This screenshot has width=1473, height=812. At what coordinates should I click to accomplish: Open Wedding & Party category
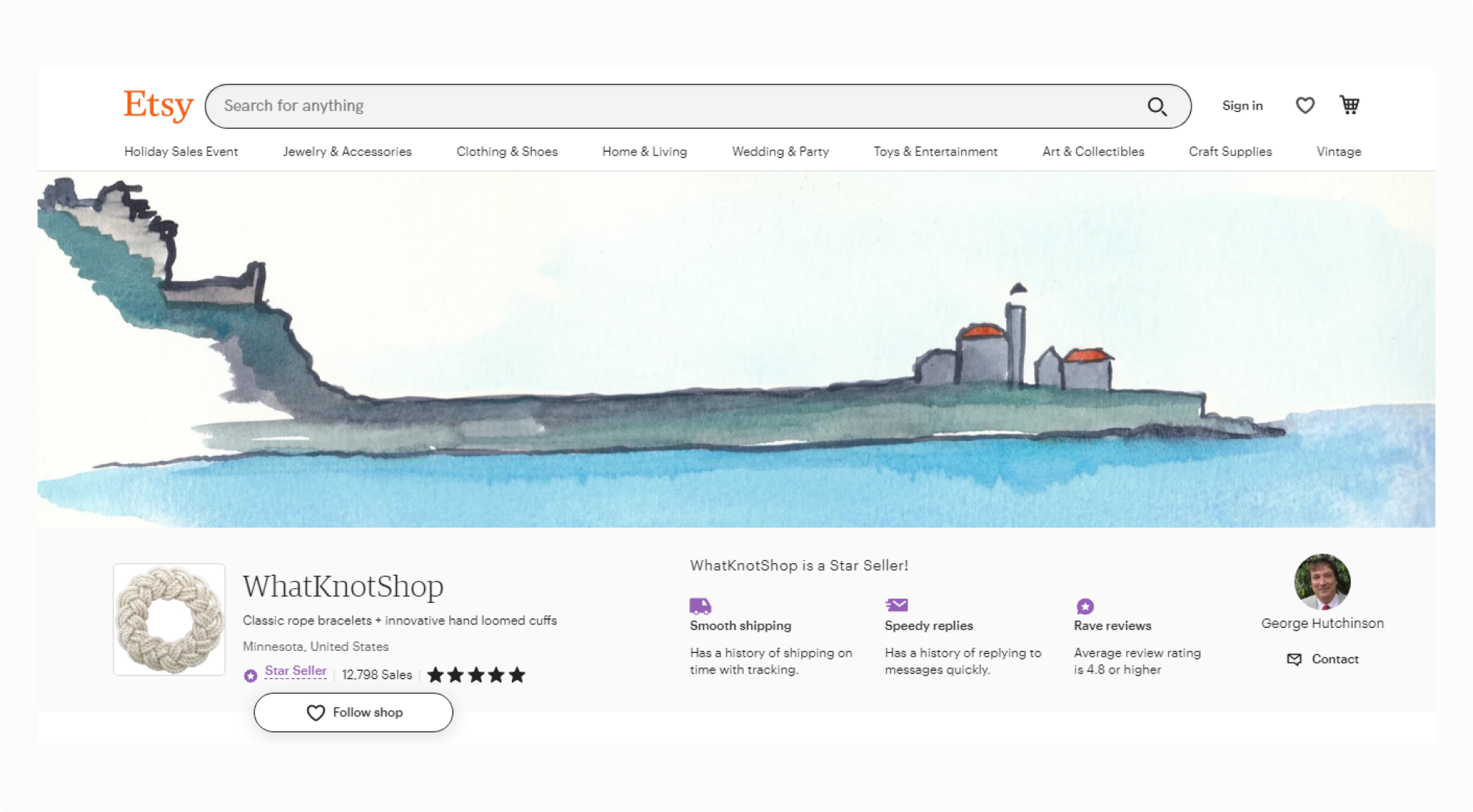tap(780, 151)
